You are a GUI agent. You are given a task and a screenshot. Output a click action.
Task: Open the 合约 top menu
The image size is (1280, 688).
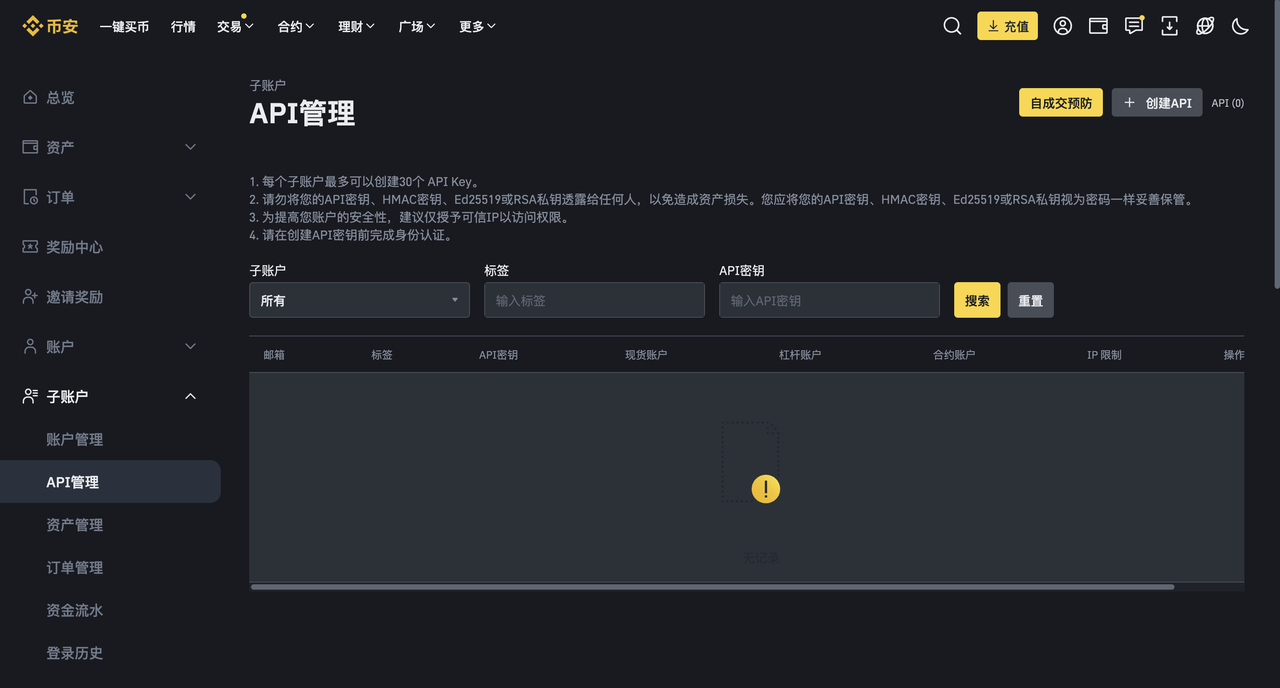coord(296,26)
